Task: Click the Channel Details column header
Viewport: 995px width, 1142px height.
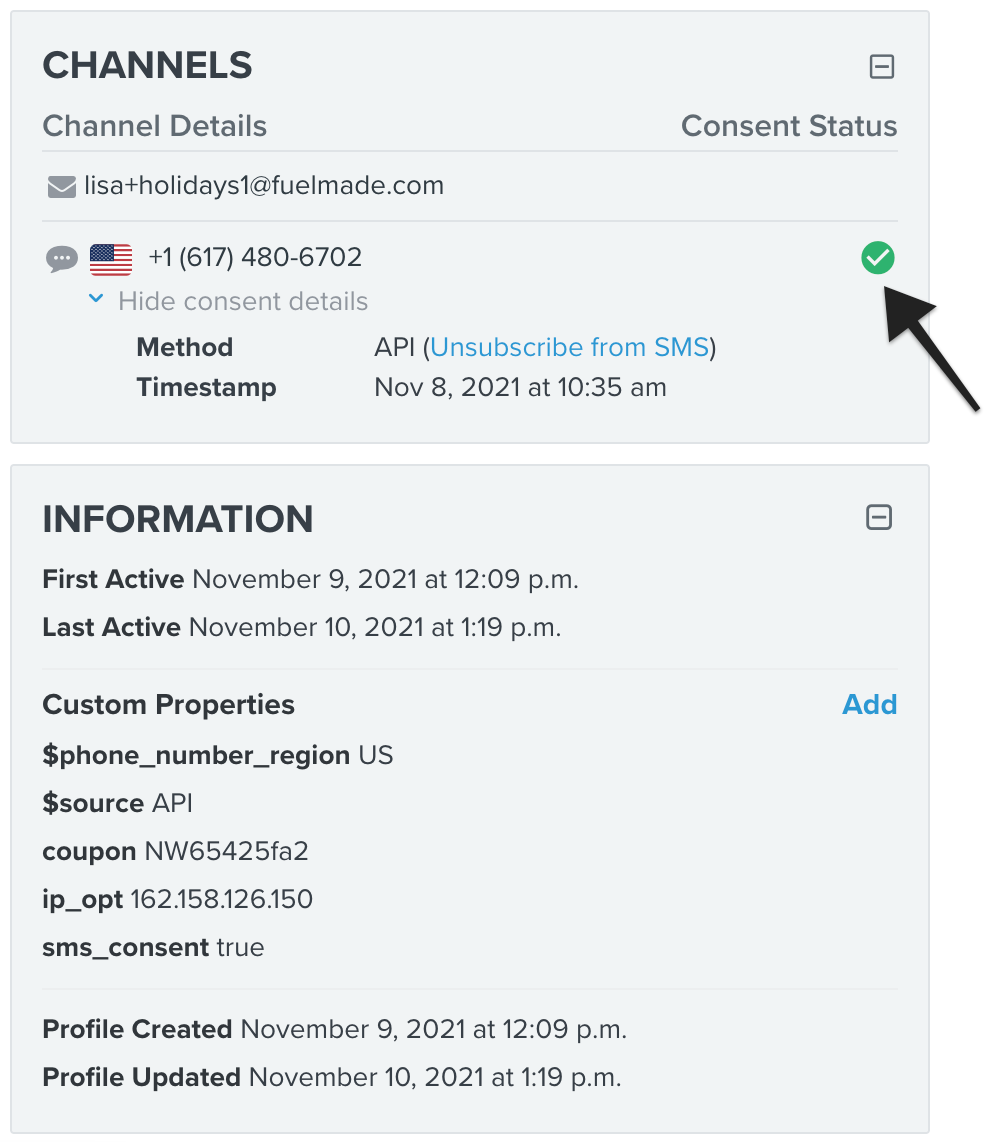Action: pyautogui.click(x=155, y=126)
